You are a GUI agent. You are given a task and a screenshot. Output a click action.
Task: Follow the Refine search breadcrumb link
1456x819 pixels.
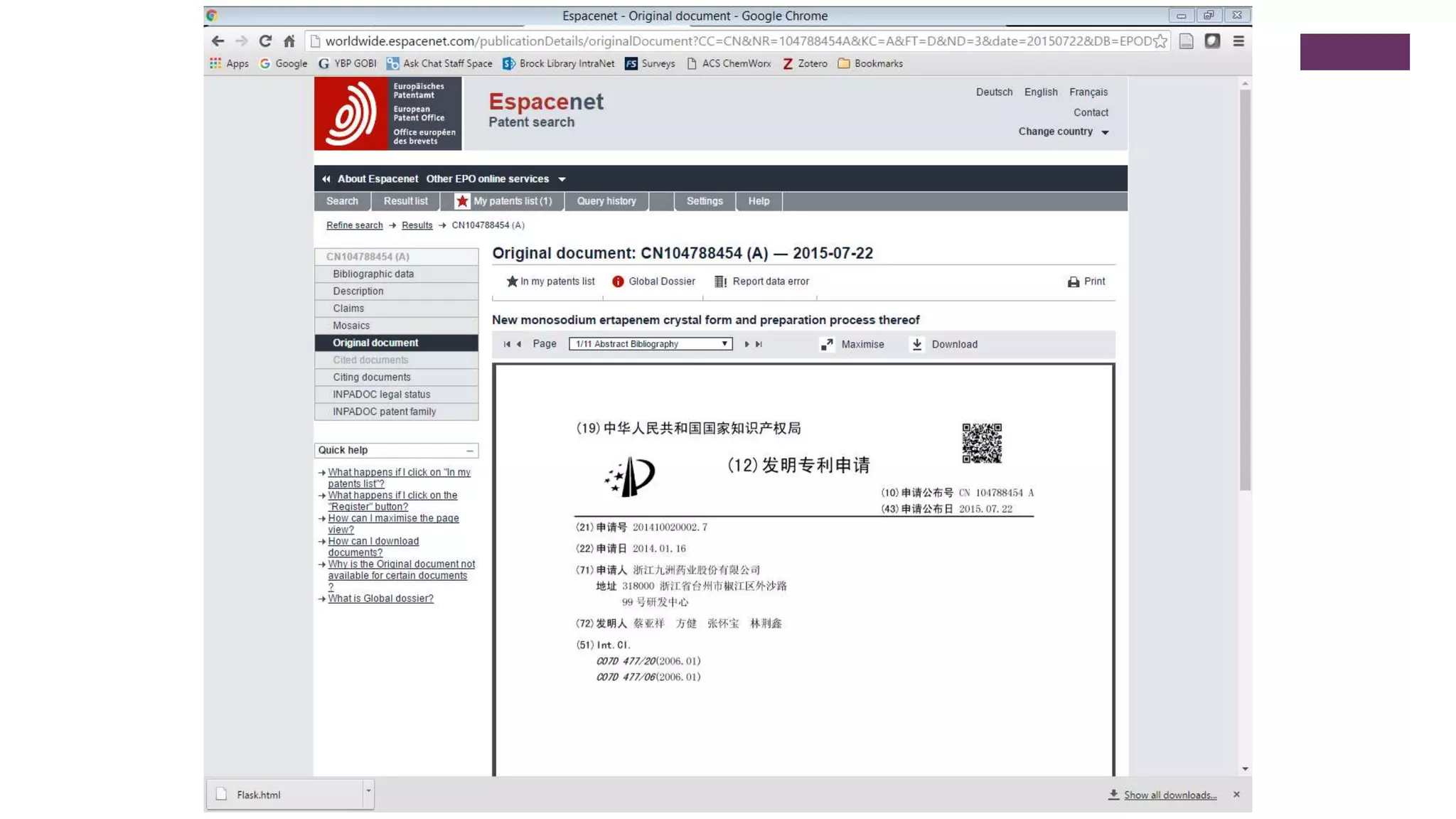[354, 225]
